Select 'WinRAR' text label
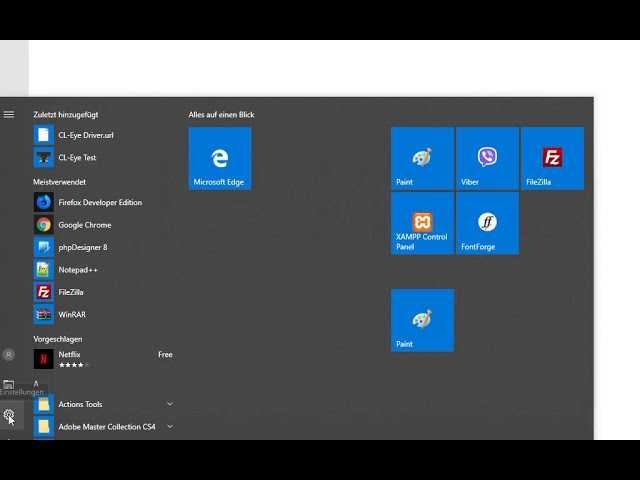 (x=72, y=315)
